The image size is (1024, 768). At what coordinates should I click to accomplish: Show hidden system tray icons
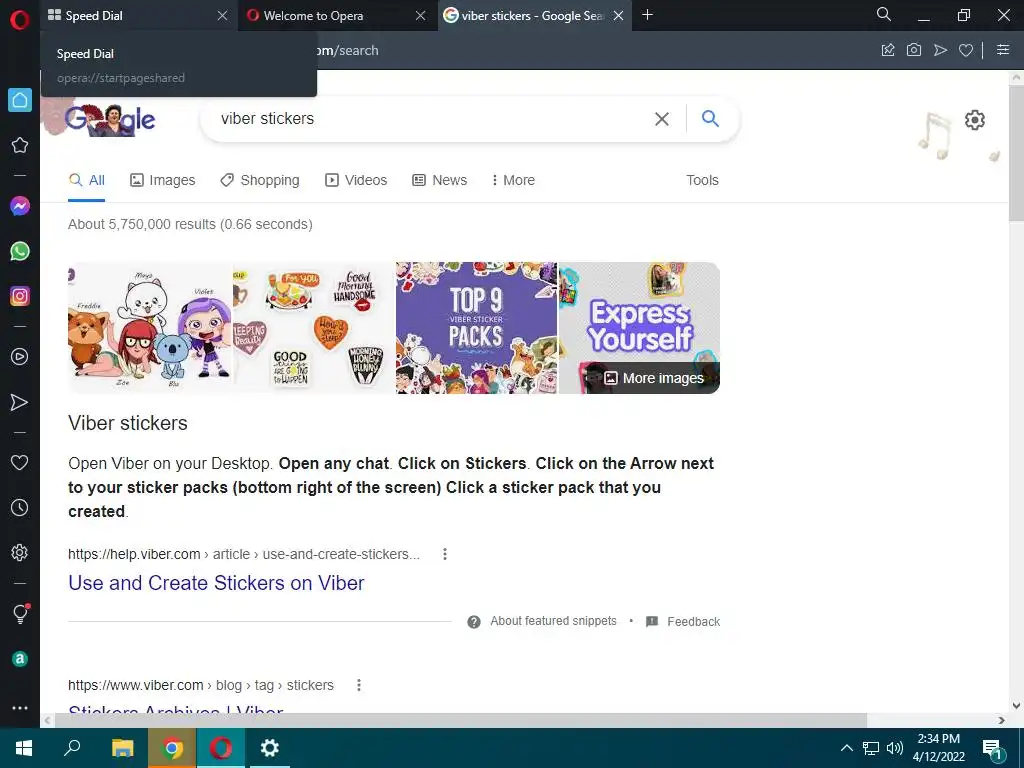[x=846, y=748]
